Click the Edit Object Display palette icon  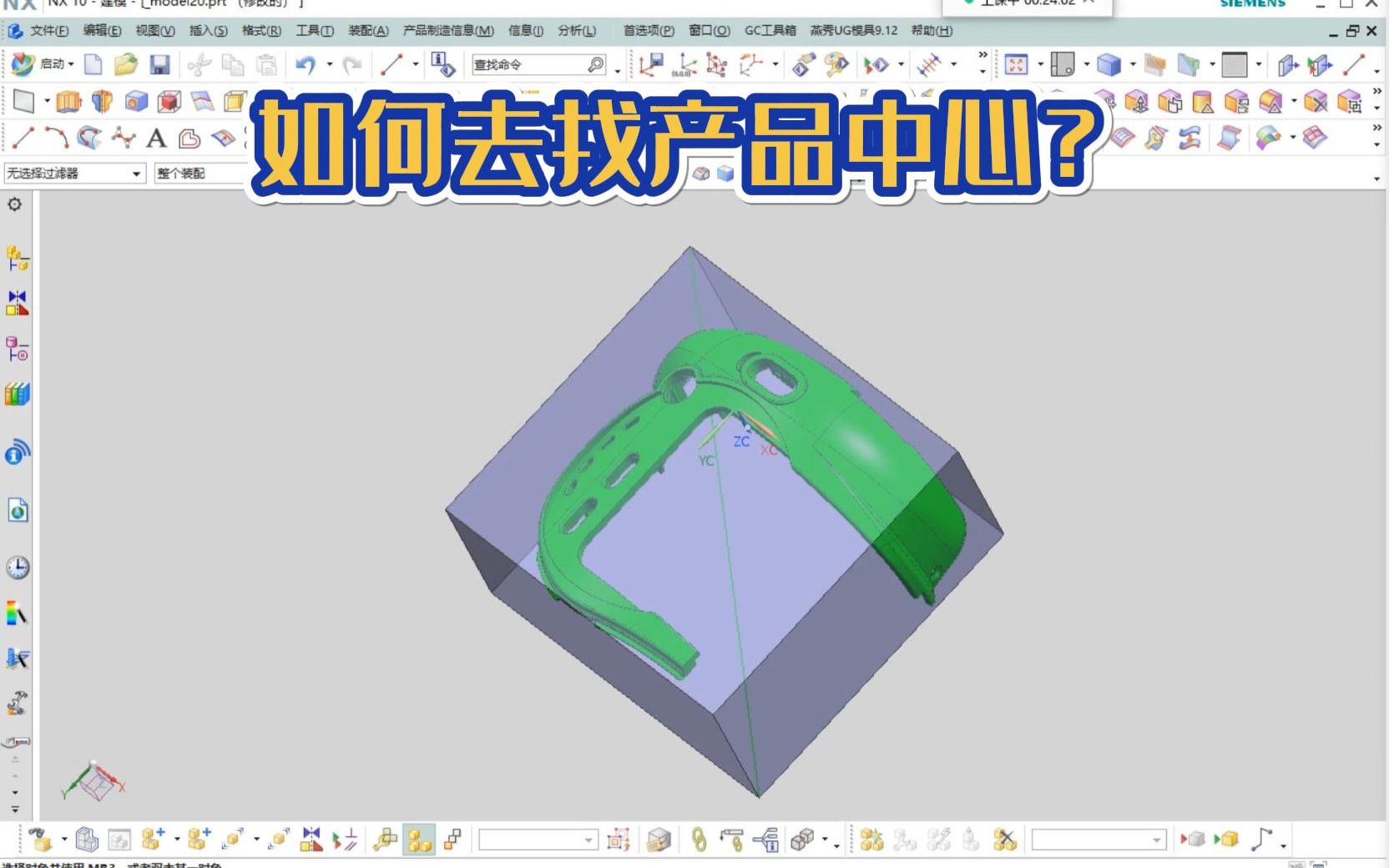[836, 64]
